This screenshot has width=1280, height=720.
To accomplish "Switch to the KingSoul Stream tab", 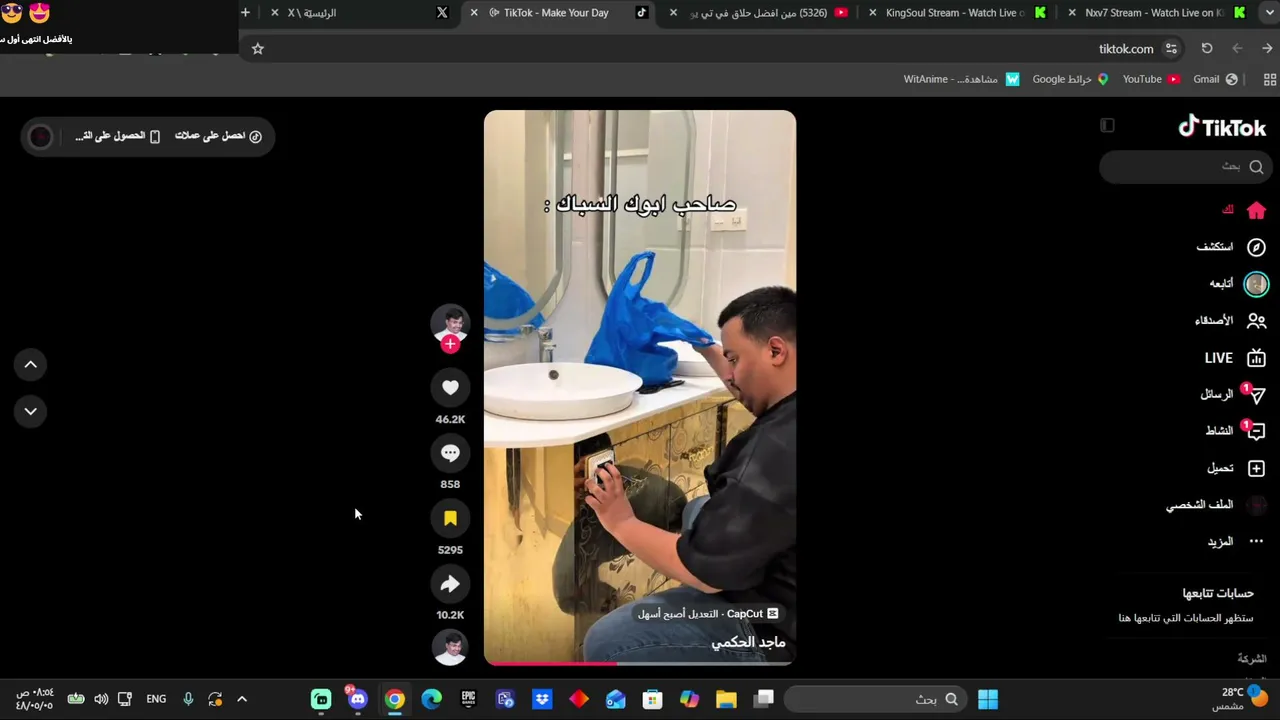I will coord(955,13).
